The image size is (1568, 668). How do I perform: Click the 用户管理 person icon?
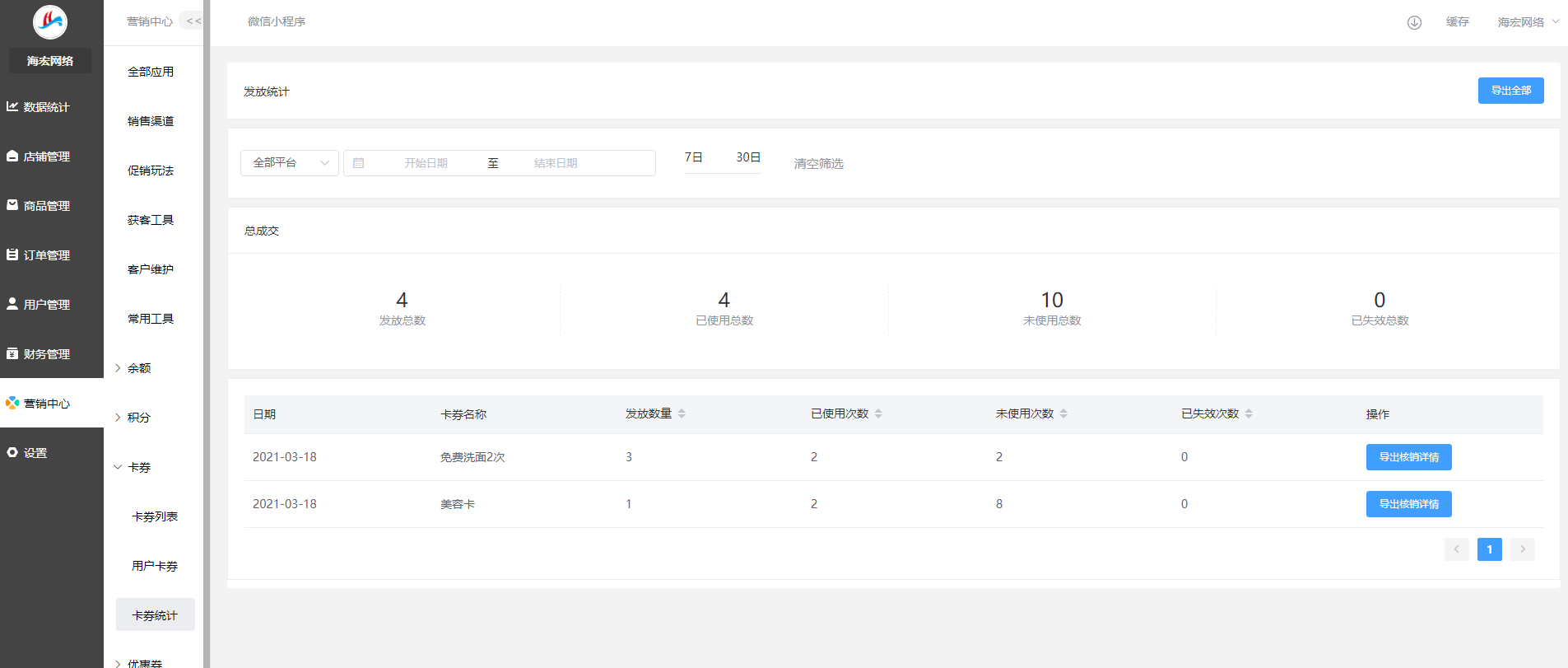(x=12, y=304)
